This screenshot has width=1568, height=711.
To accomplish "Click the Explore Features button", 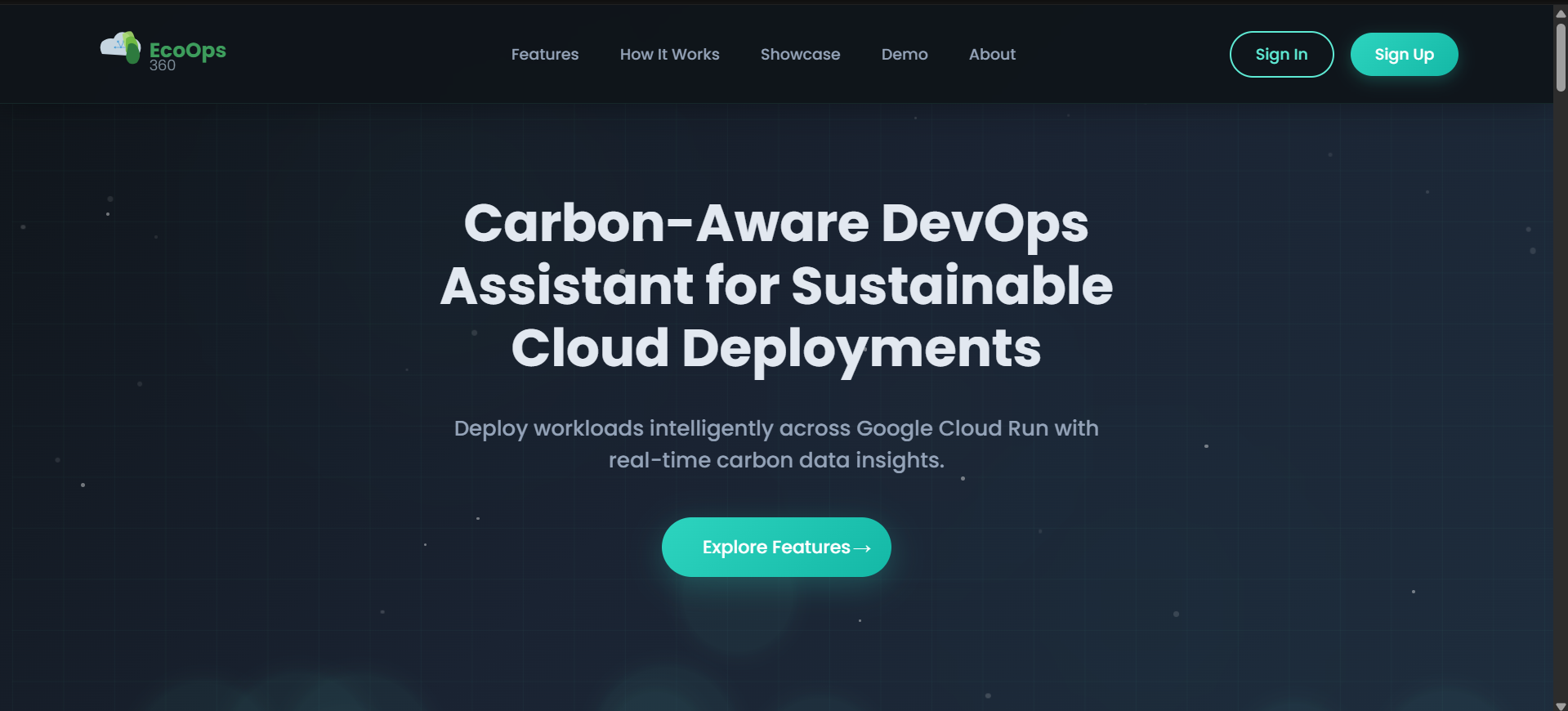I will point(776,547).
